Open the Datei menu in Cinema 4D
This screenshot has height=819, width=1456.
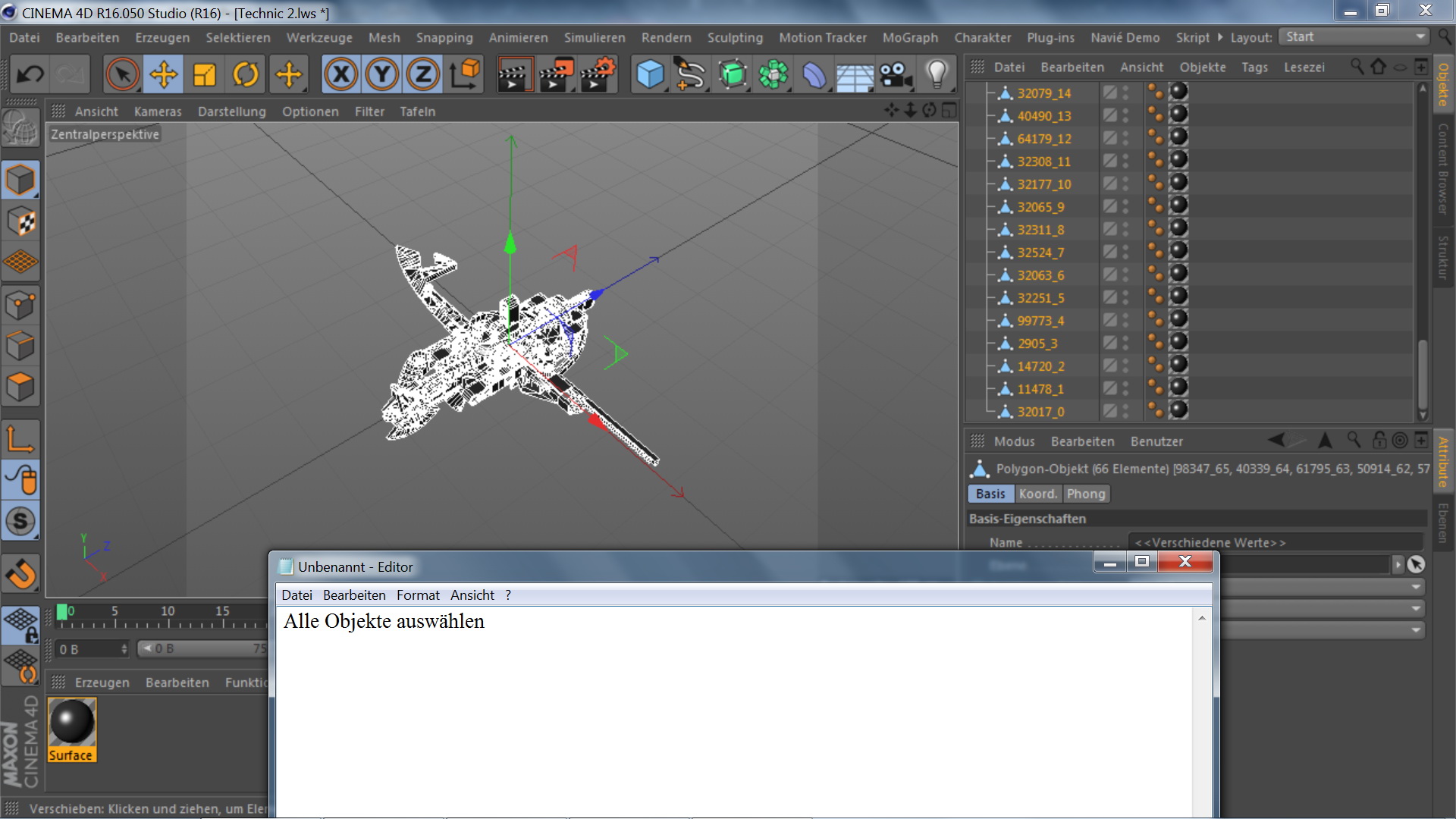tap(24, 37)
